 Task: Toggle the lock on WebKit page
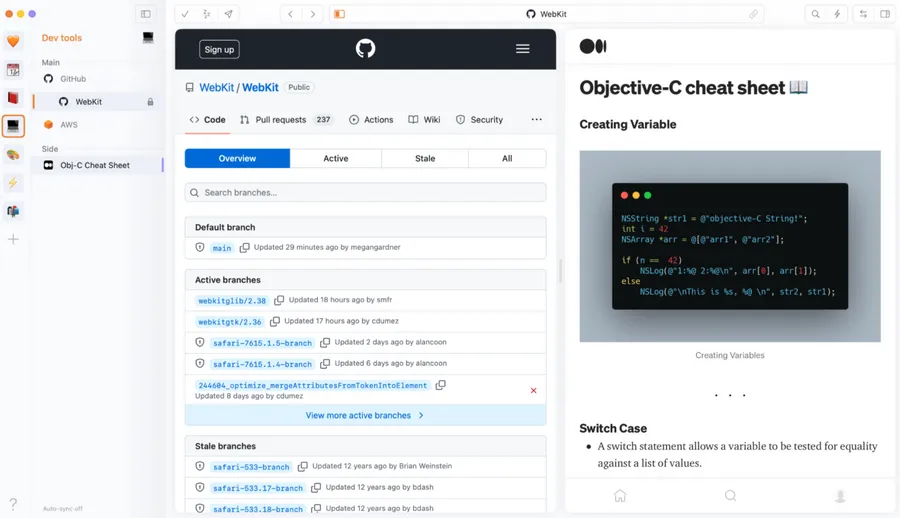pyautogui.click(x=150, y=102)
